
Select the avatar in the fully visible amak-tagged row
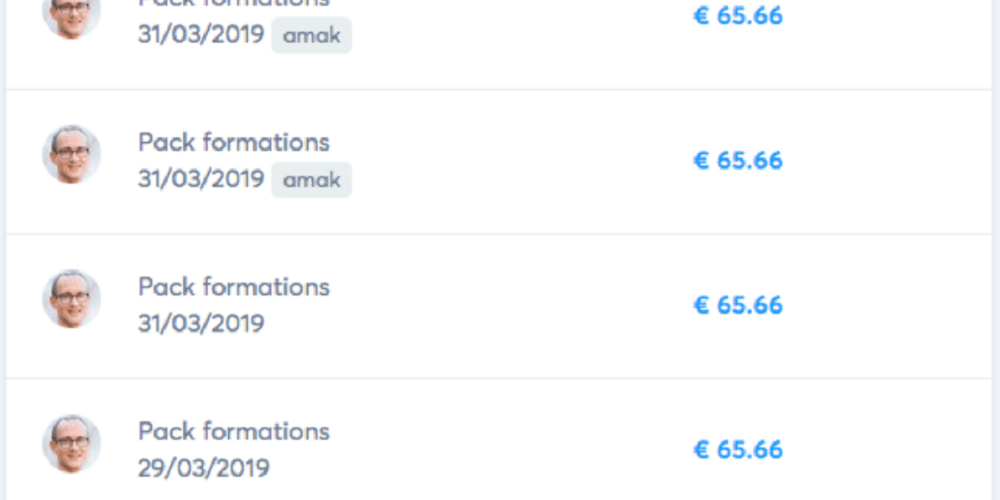tap(71, 154)
